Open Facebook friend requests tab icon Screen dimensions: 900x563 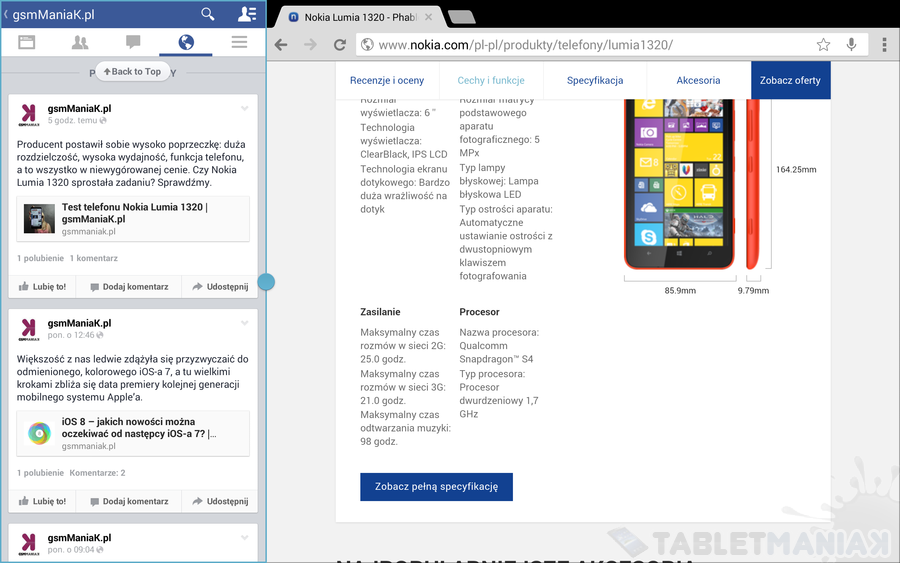(80, 42)
